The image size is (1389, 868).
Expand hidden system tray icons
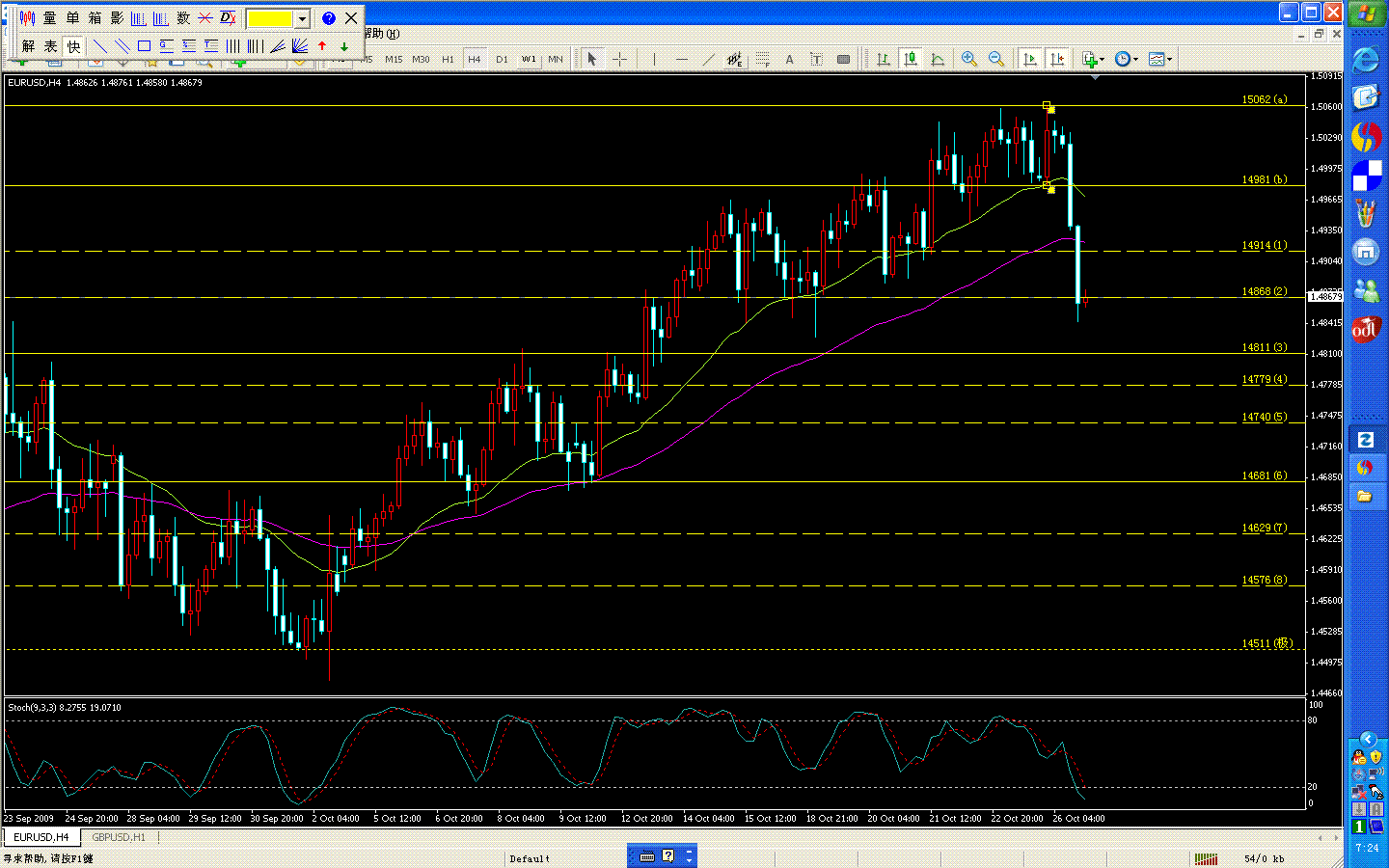point(1367,739)
